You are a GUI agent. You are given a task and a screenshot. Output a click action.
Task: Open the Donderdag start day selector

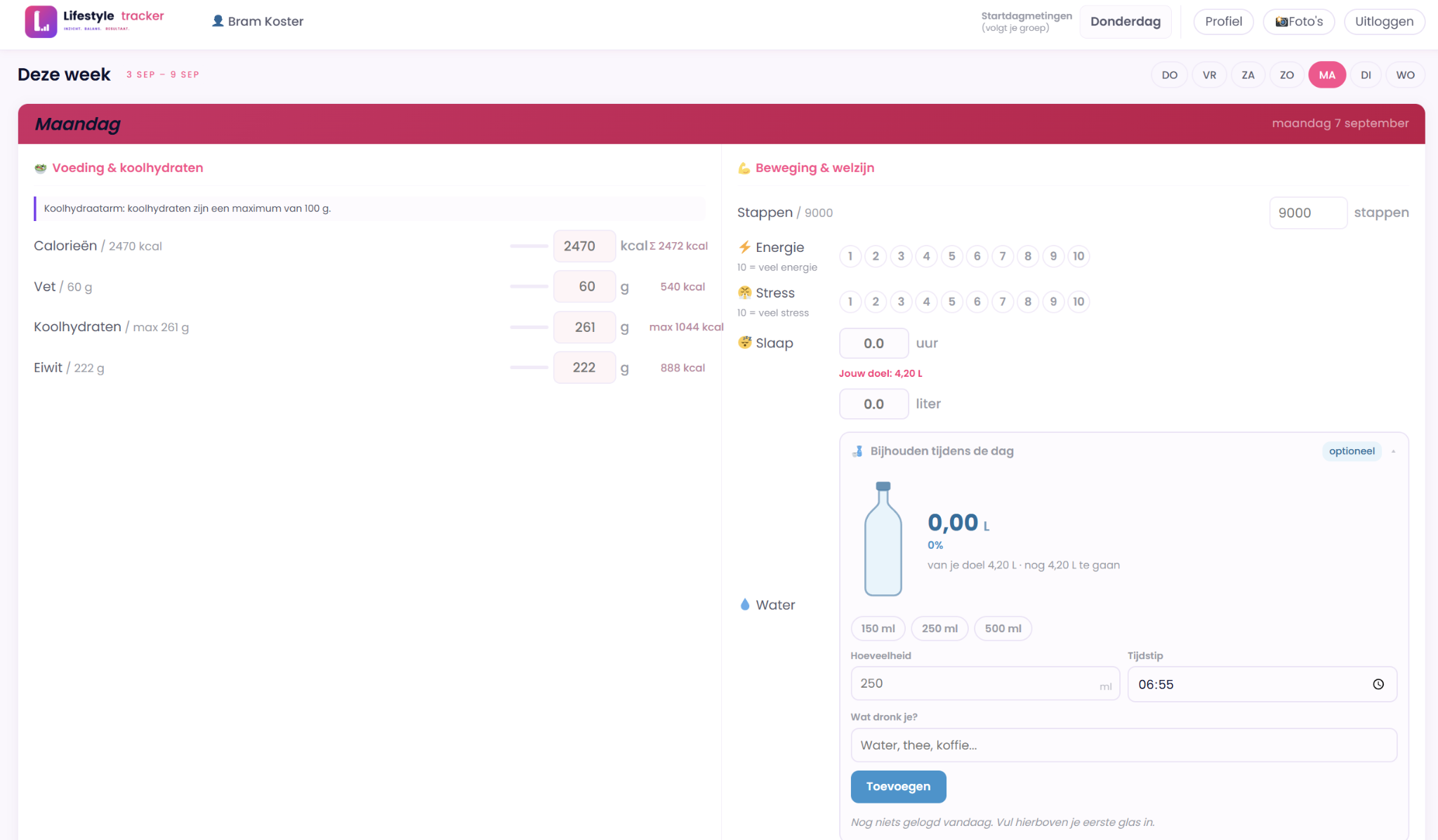pos(1126,22)
